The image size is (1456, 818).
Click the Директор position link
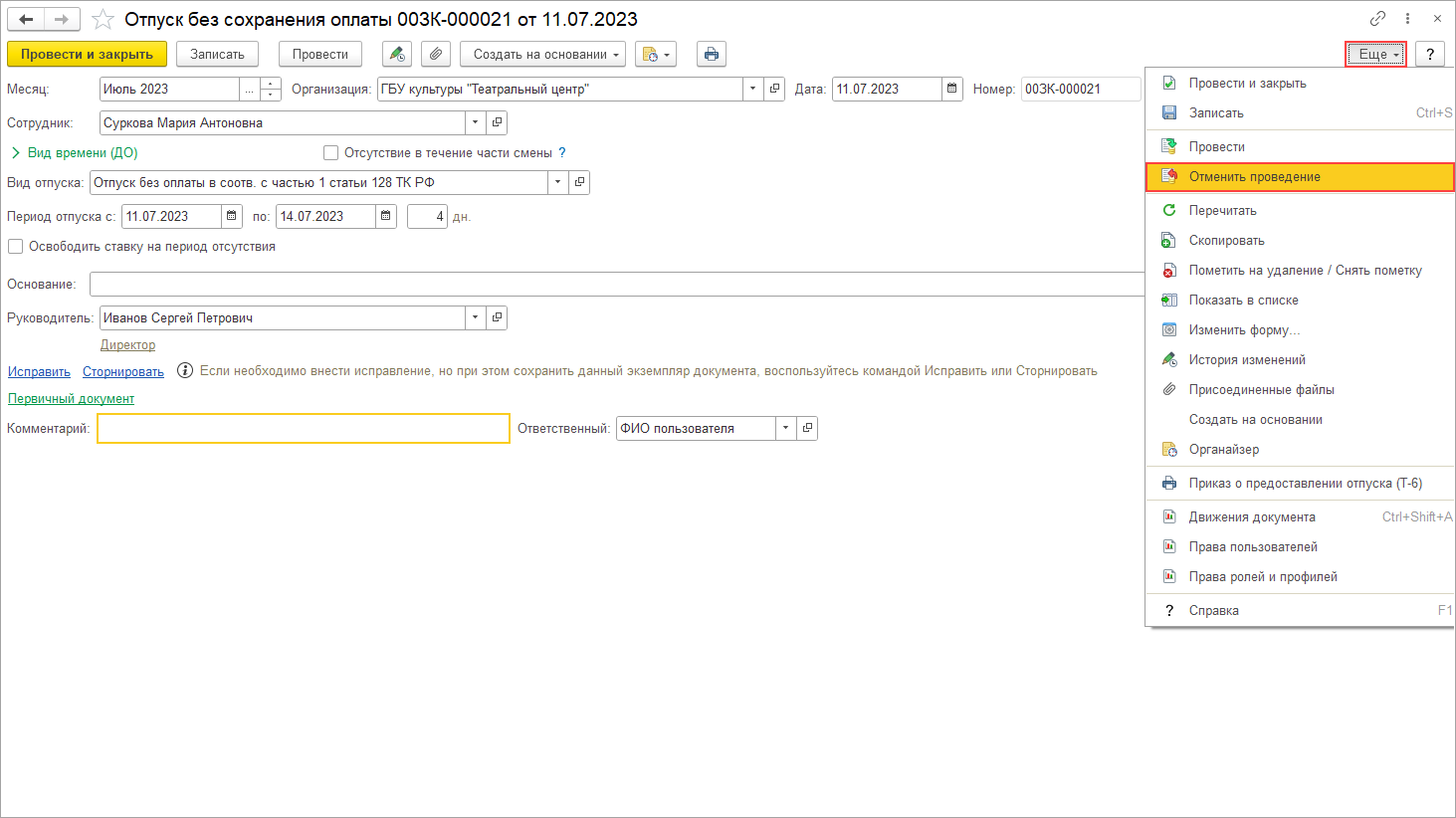127,344
